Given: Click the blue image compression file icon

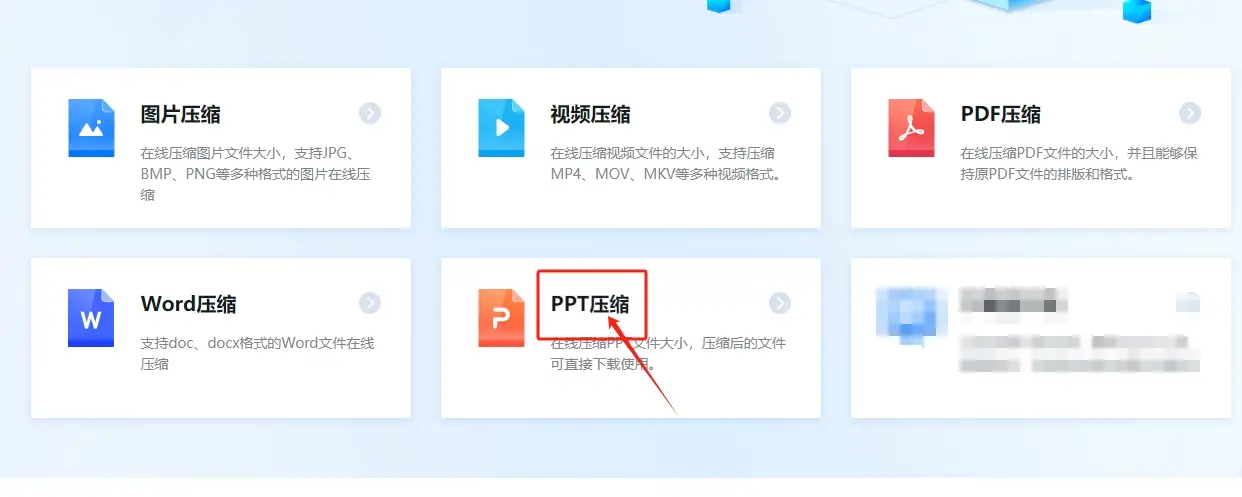Looking at the screenshot, I should [91, 128].
